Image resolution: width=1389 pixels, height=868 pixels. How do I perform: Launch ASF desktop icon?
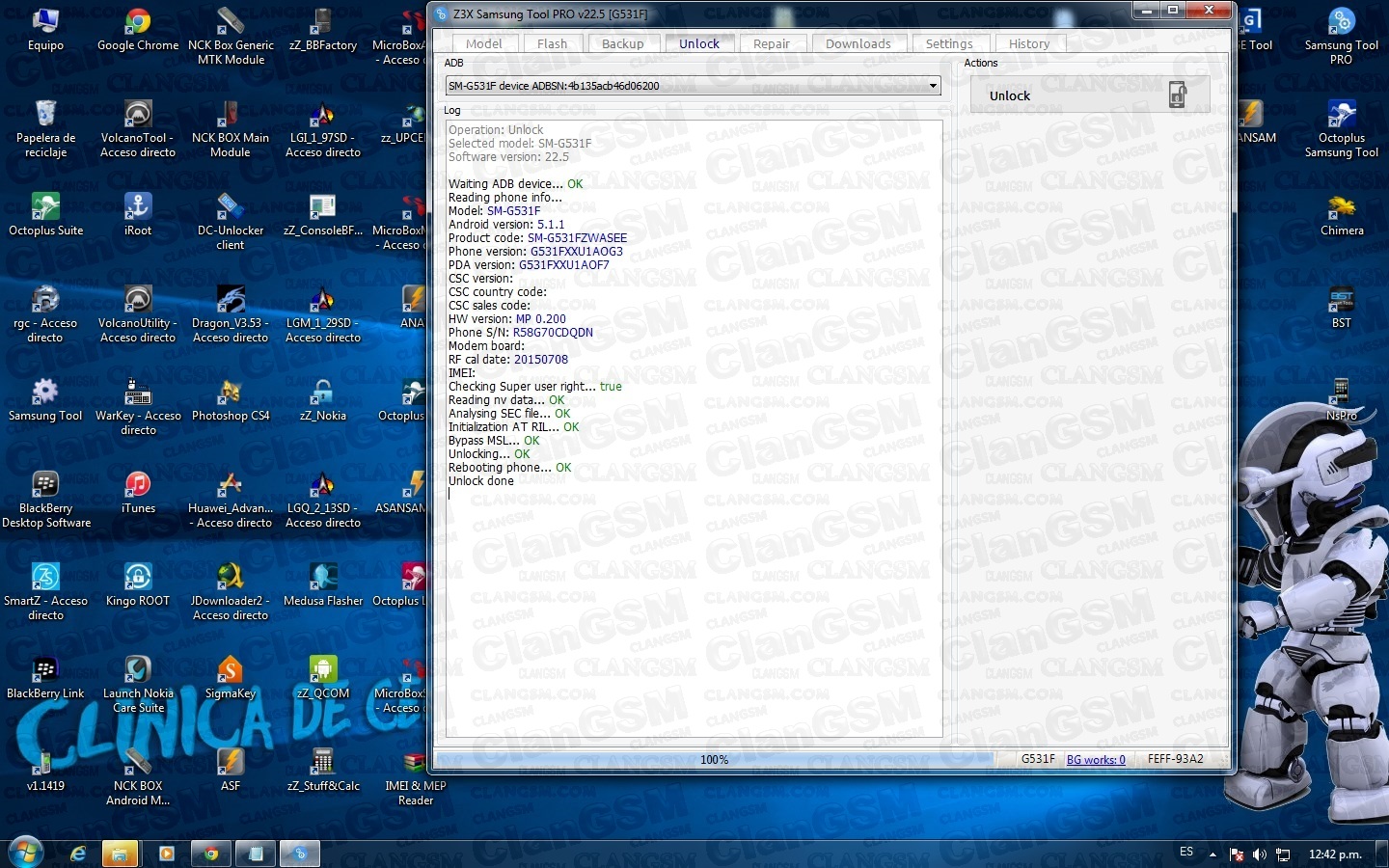click(231, 771)
